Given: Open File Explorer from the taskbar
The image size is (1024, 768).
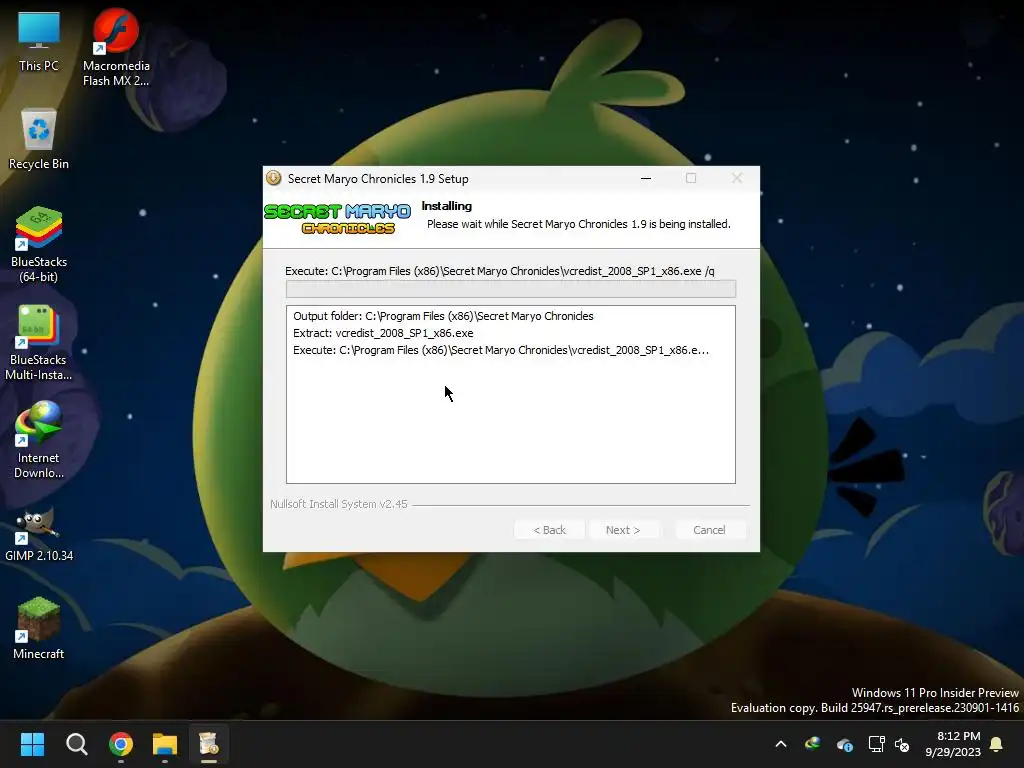Looking at the screenshot, I should (x=165, y=744).
